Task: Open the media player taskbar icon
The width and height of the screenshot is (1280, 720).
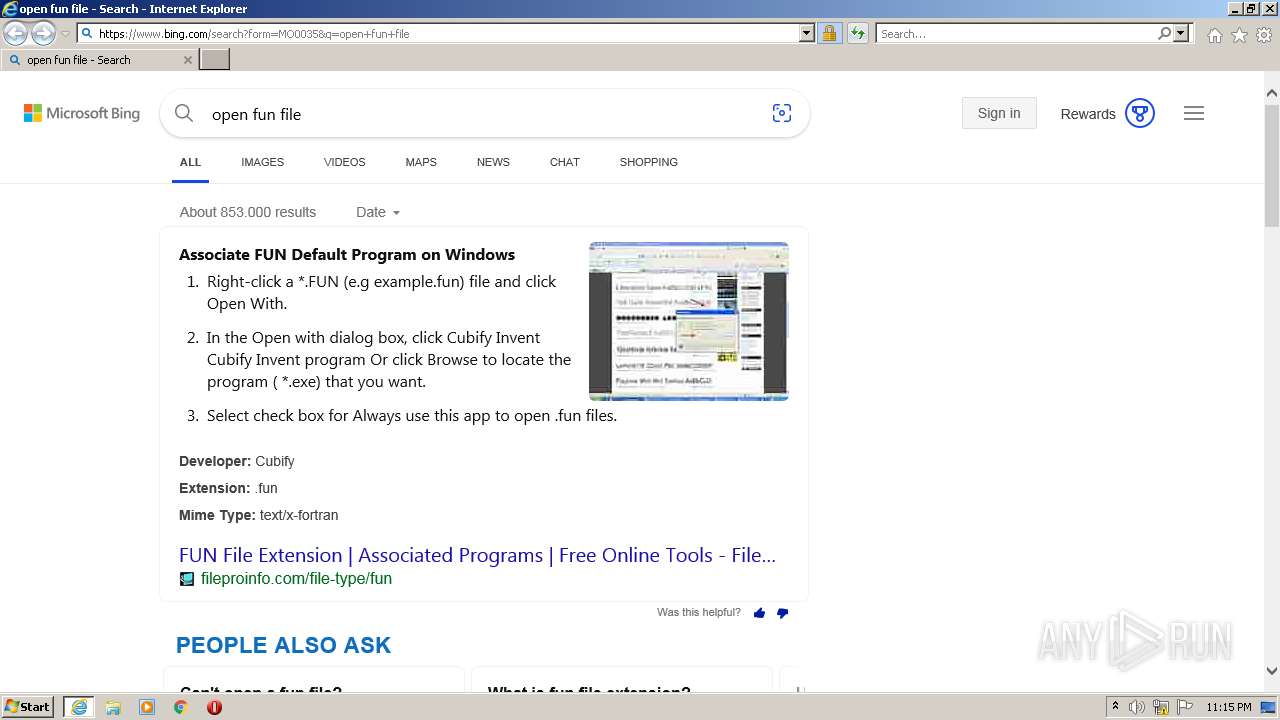Action: click(147, 707)
